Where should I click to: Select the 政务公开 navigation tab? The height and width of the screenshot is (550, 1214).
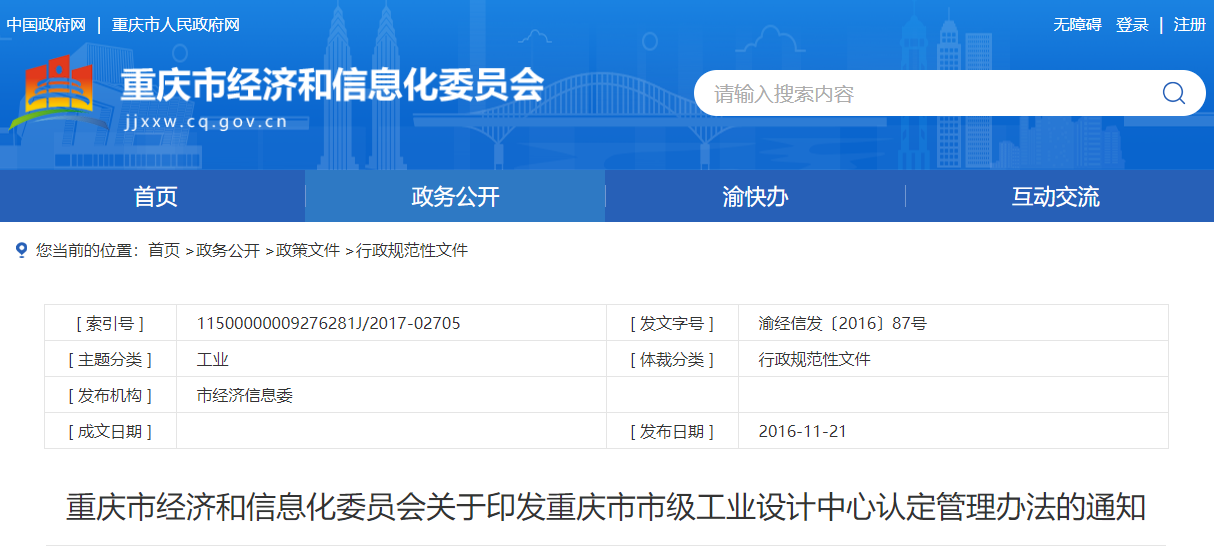[x=455, y=196]
